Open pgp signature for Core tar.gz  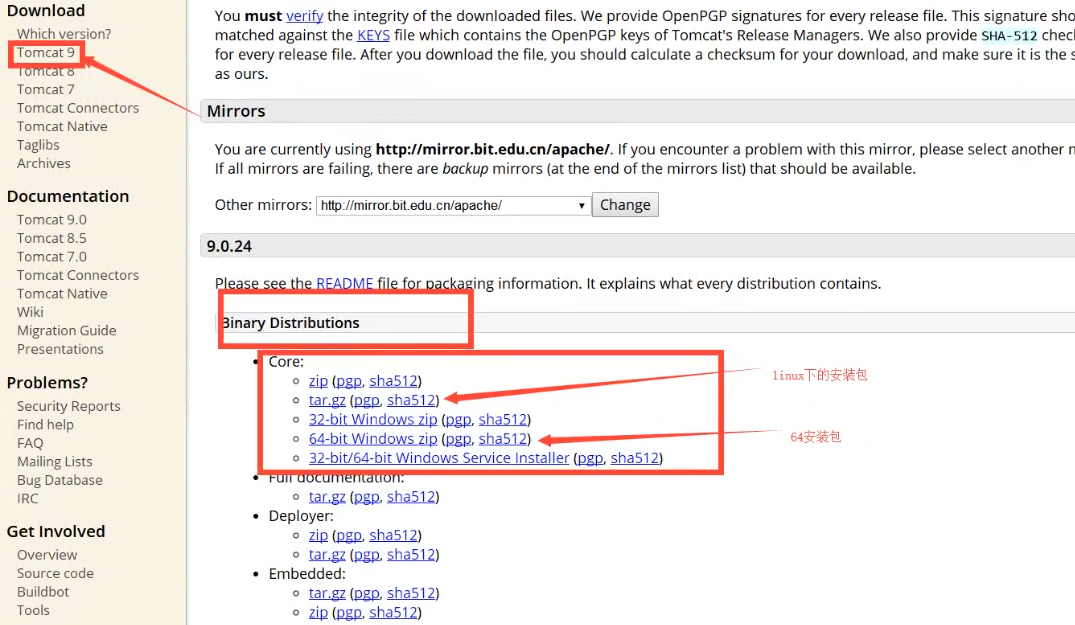[x=367, y=400]
